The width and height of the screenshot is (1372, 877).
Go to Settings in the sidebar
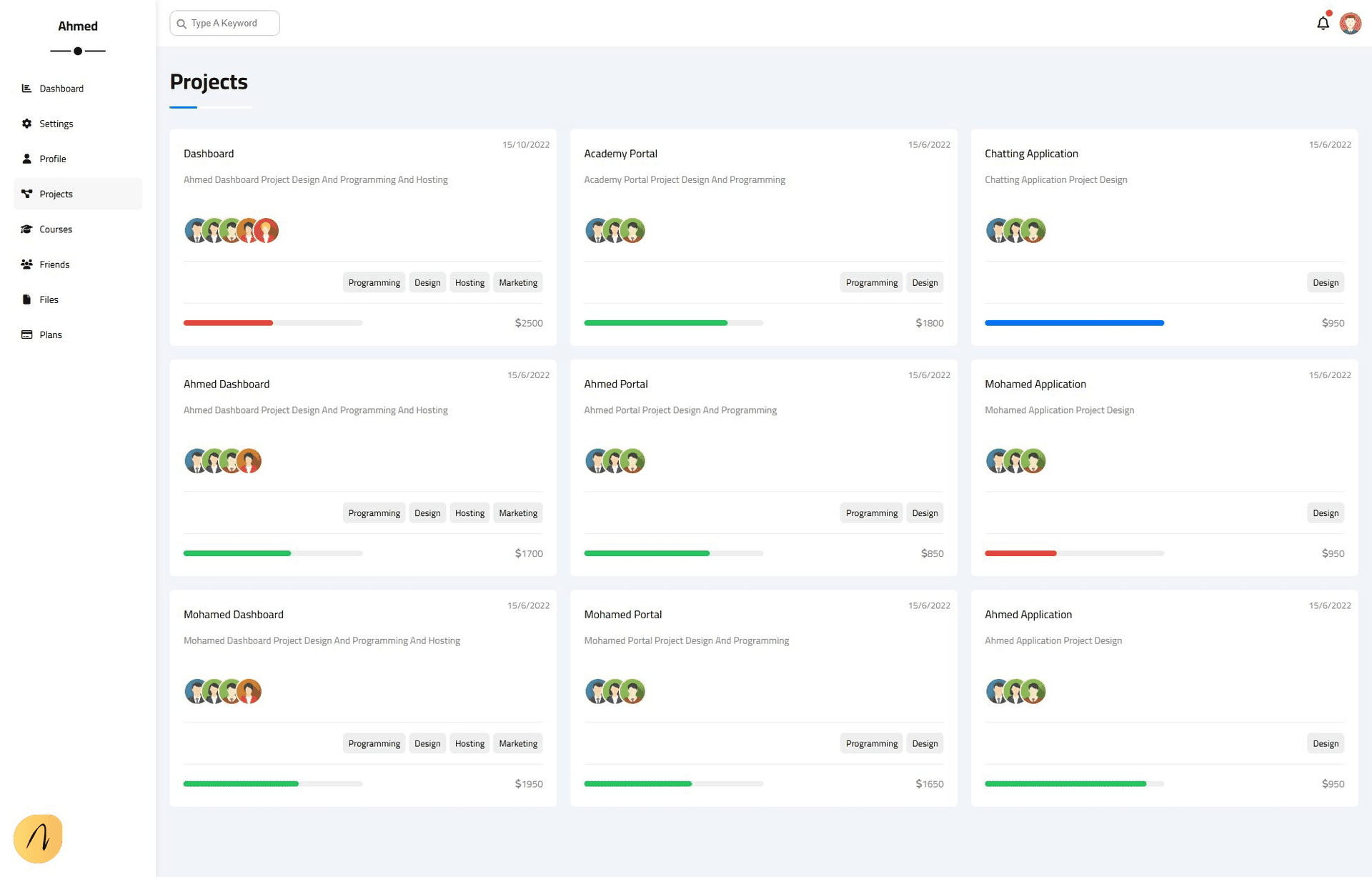coord(78,123)
